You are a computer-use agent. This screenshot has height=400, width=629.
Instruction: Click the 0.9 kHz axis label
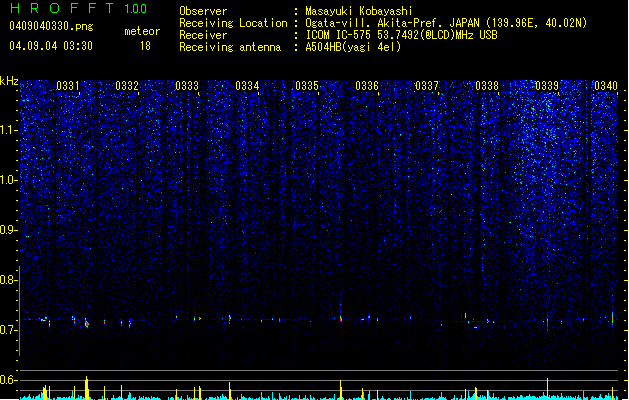click(x=8, y=230)
